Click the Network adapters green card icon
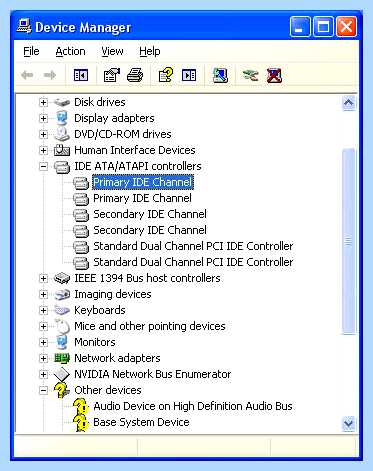The width and height of the screenshot is (373, 471). pyautogui.click(x=62, y=358)
